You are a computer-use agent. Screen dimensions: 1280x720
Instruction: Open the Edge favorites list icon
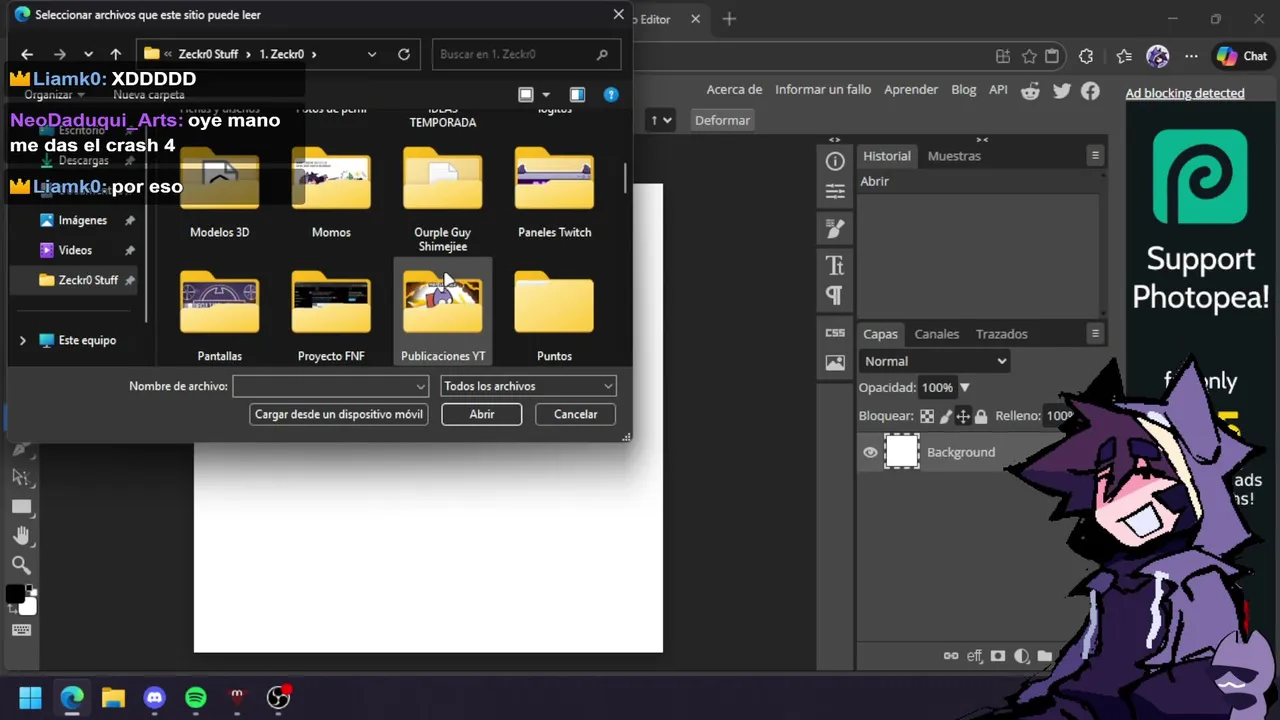(x=1124, y=56)
